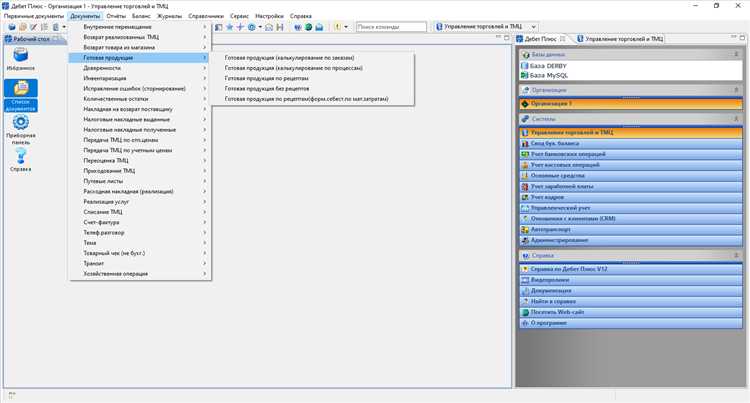Open the Видеоролики help item

631,280
